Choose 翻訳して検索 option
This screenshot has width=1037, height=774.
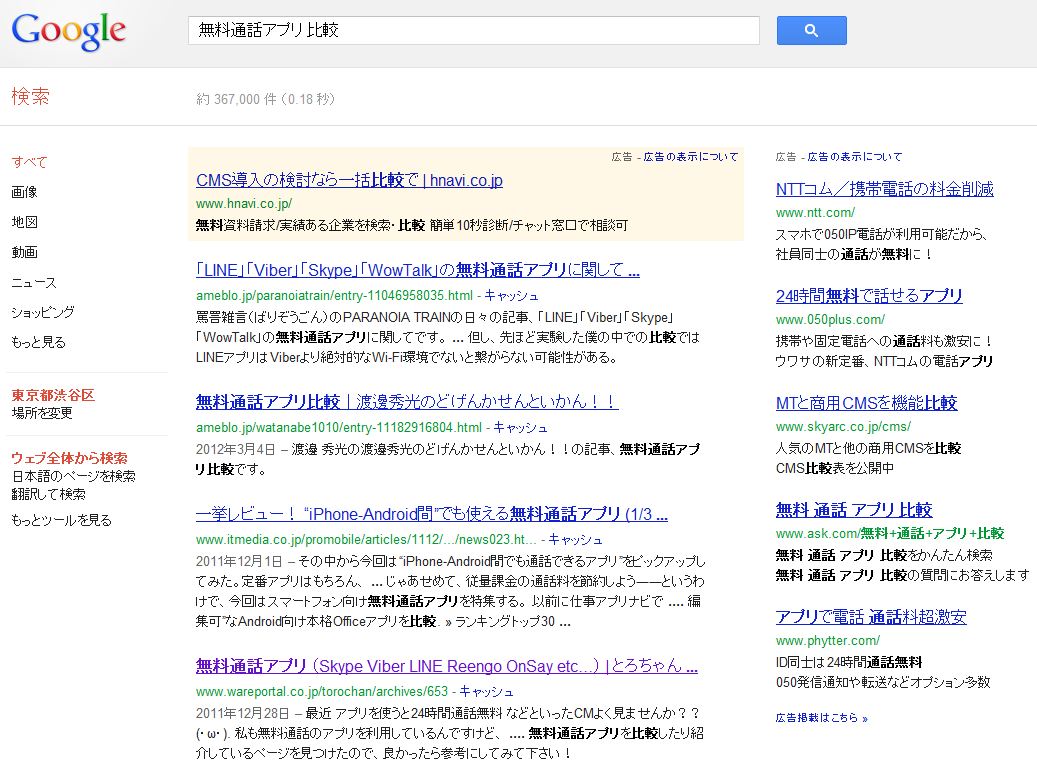point(48,494)
